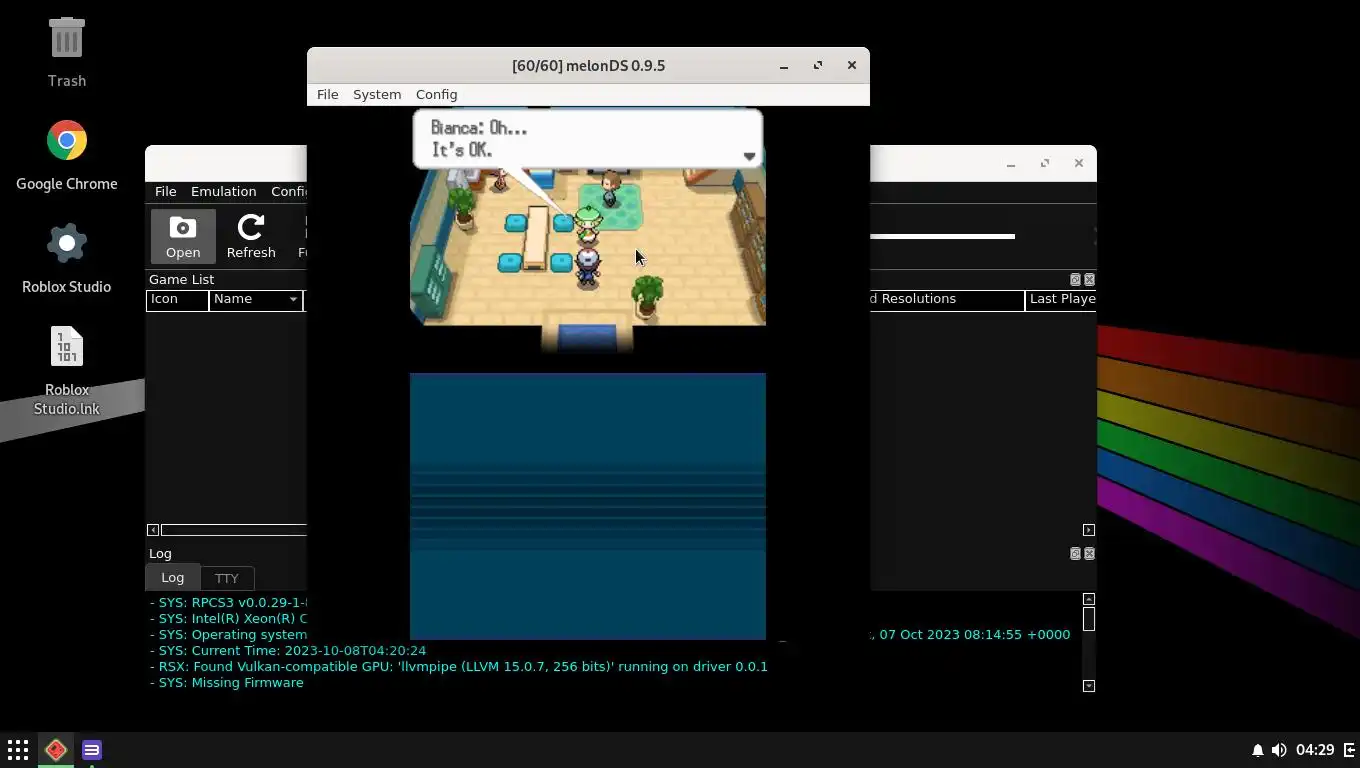Open the File menu in RPCS3
Viewport: 1360px width, 768px height.
click(x=165, y=191)
